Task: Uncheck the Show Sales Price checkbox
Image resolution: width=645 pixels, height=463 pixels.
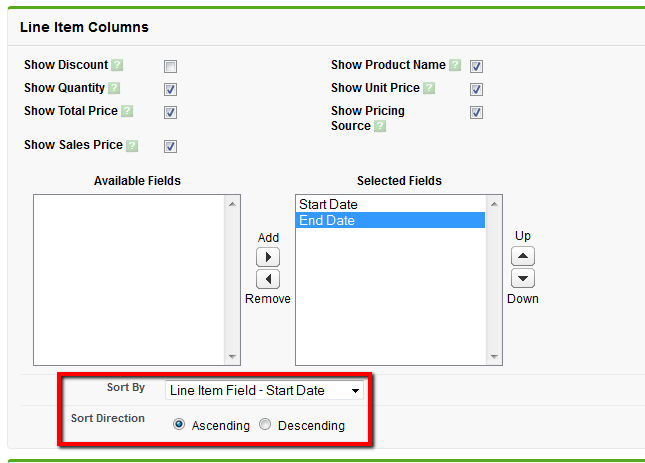Action: pyautogui.click(x=171, y=146)
